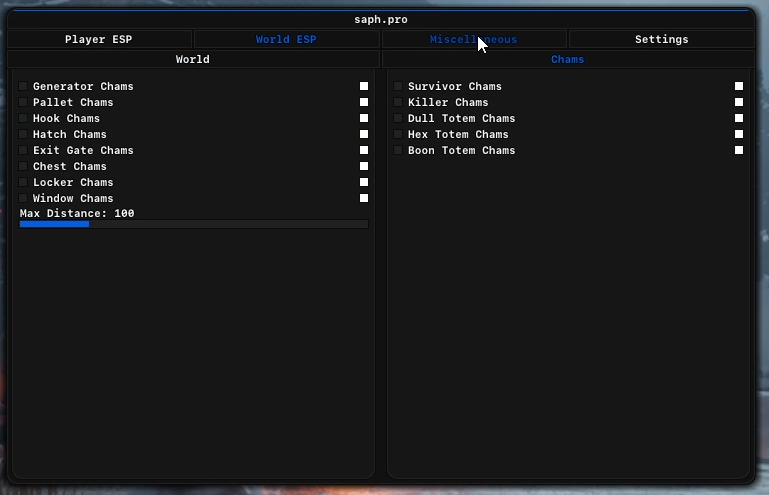Open Dull Totem Chams color picker
This screenshot has width=769, height=495.
click(739, 118)
